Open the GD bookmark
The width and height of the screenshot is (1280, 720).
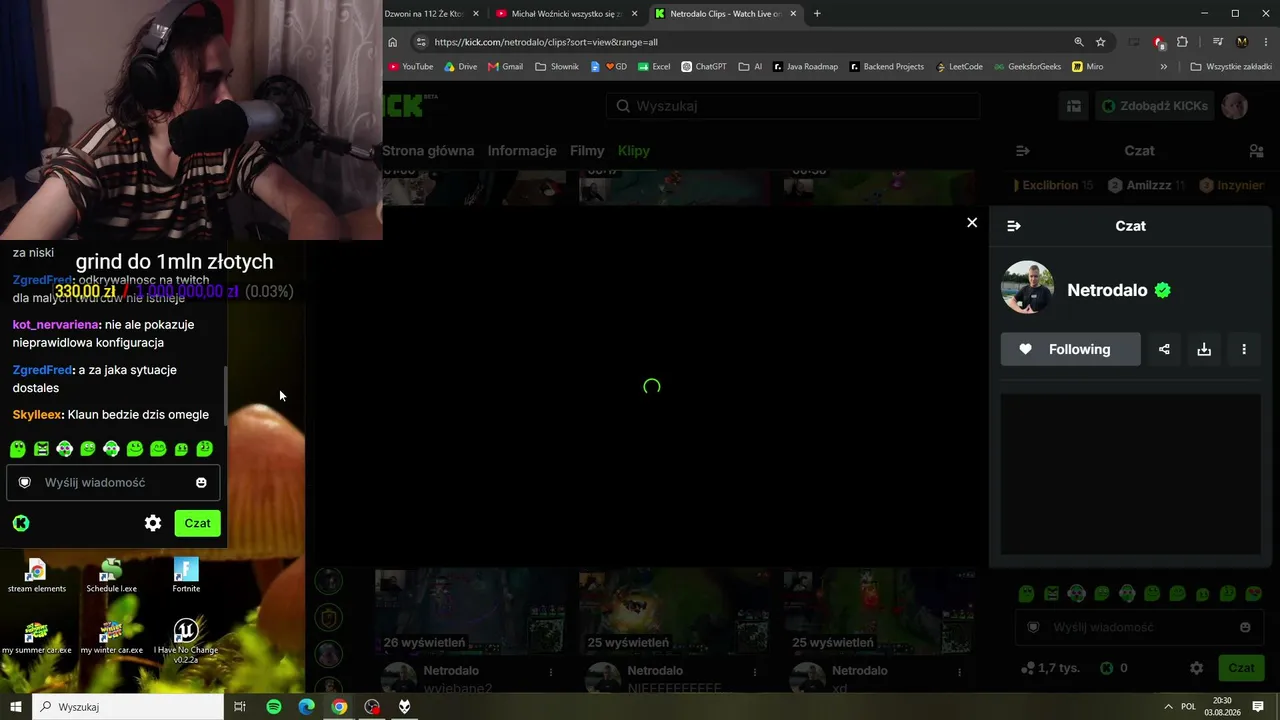click(609, 67)
